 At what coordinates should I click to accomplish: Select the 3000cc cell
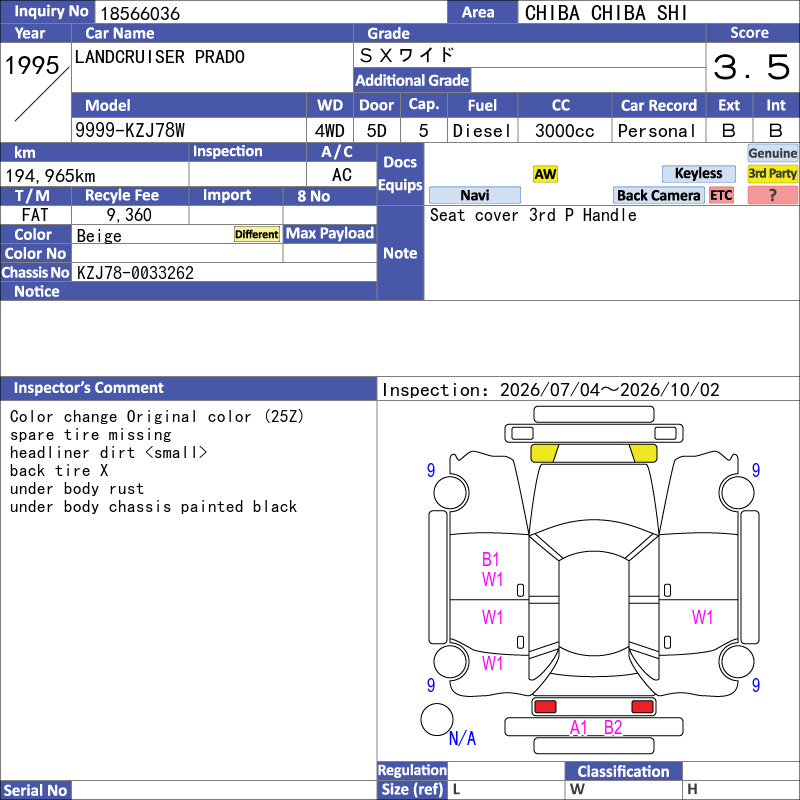point(565,131)
